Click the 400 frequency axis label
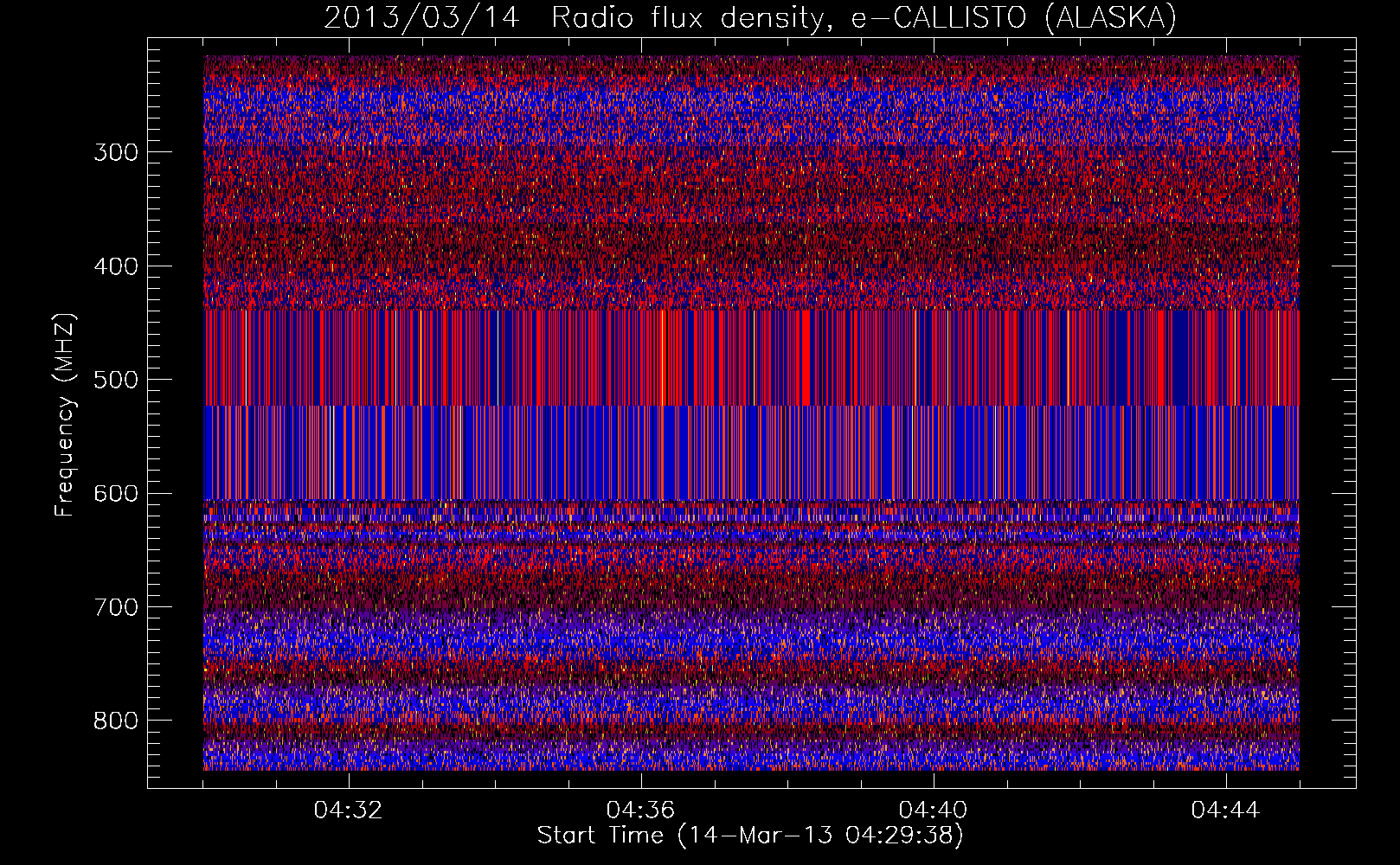The image size is (1400, 865). 116,266
